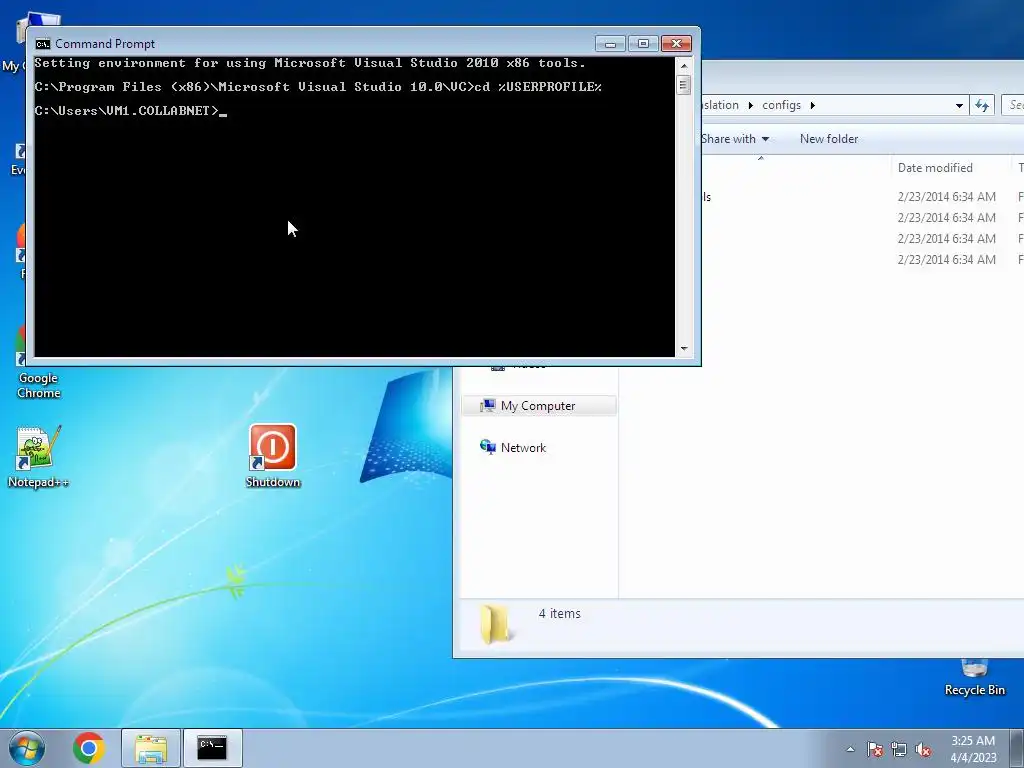Open the Recycle Bin desktop icon
The image size is (1024, 768).
point(974,679)
